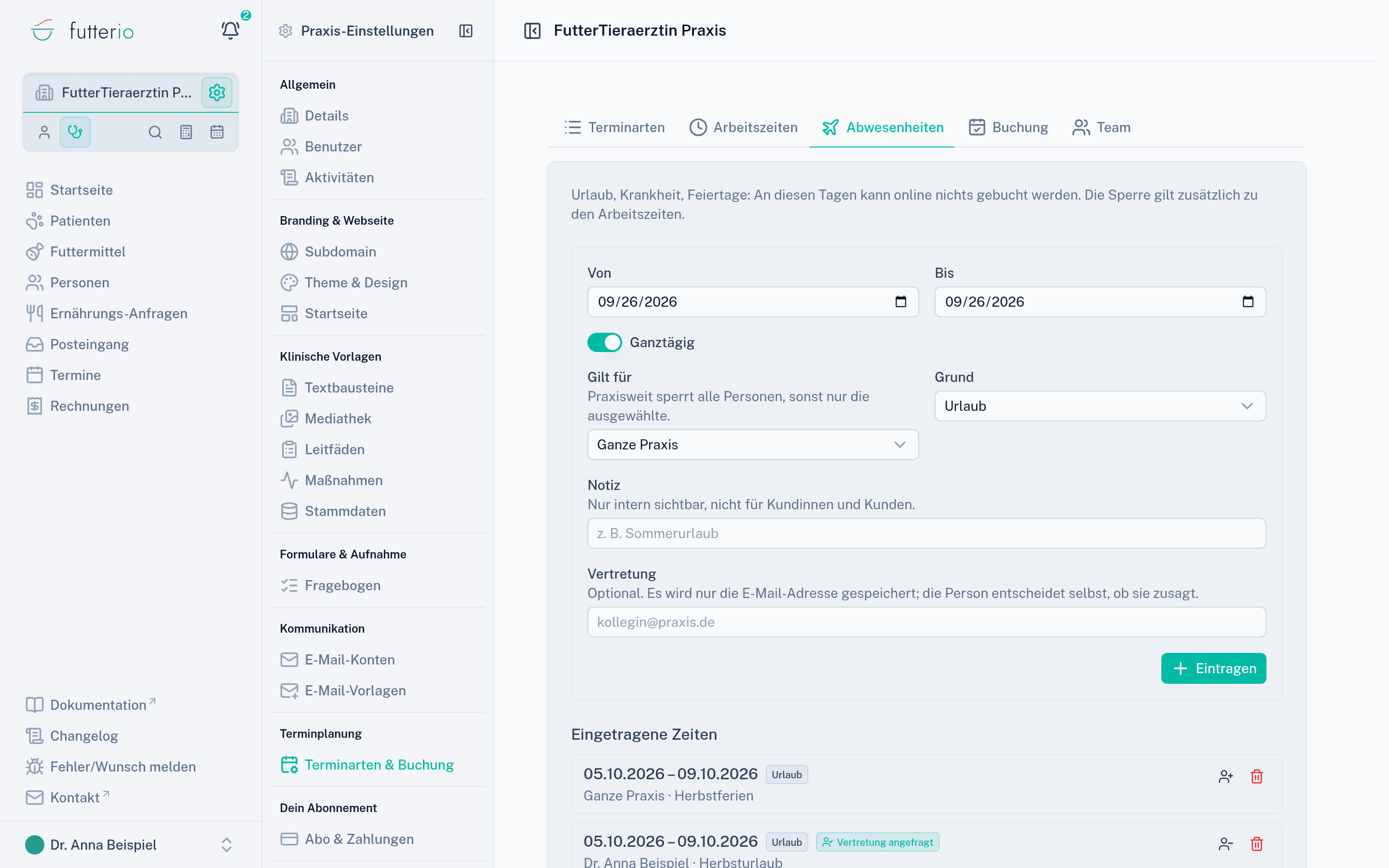Open the search magnifier icon
The image size is (1389, 868).
(x=155, y=132)
